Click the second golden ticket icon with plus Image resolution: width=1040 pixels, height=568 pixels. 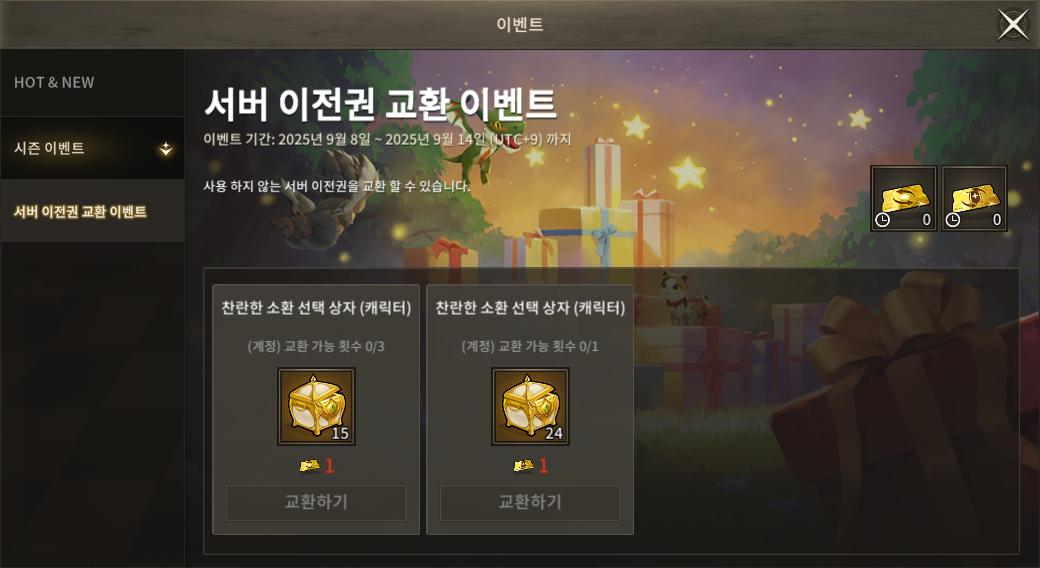point(974,198)
